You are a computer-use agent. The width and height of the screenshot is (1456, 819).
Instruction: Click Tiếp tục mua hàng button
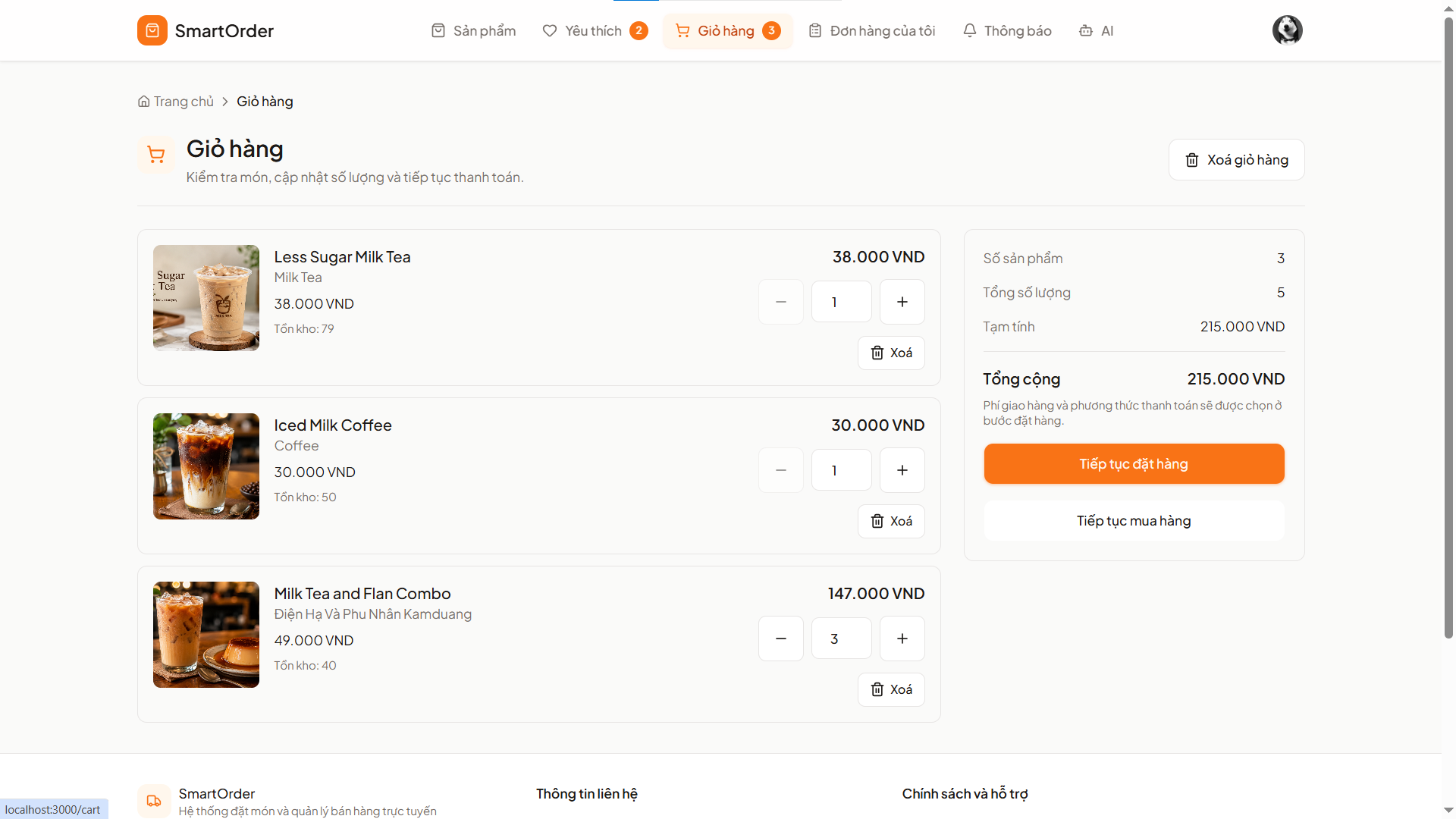(x=1134, y=521)
